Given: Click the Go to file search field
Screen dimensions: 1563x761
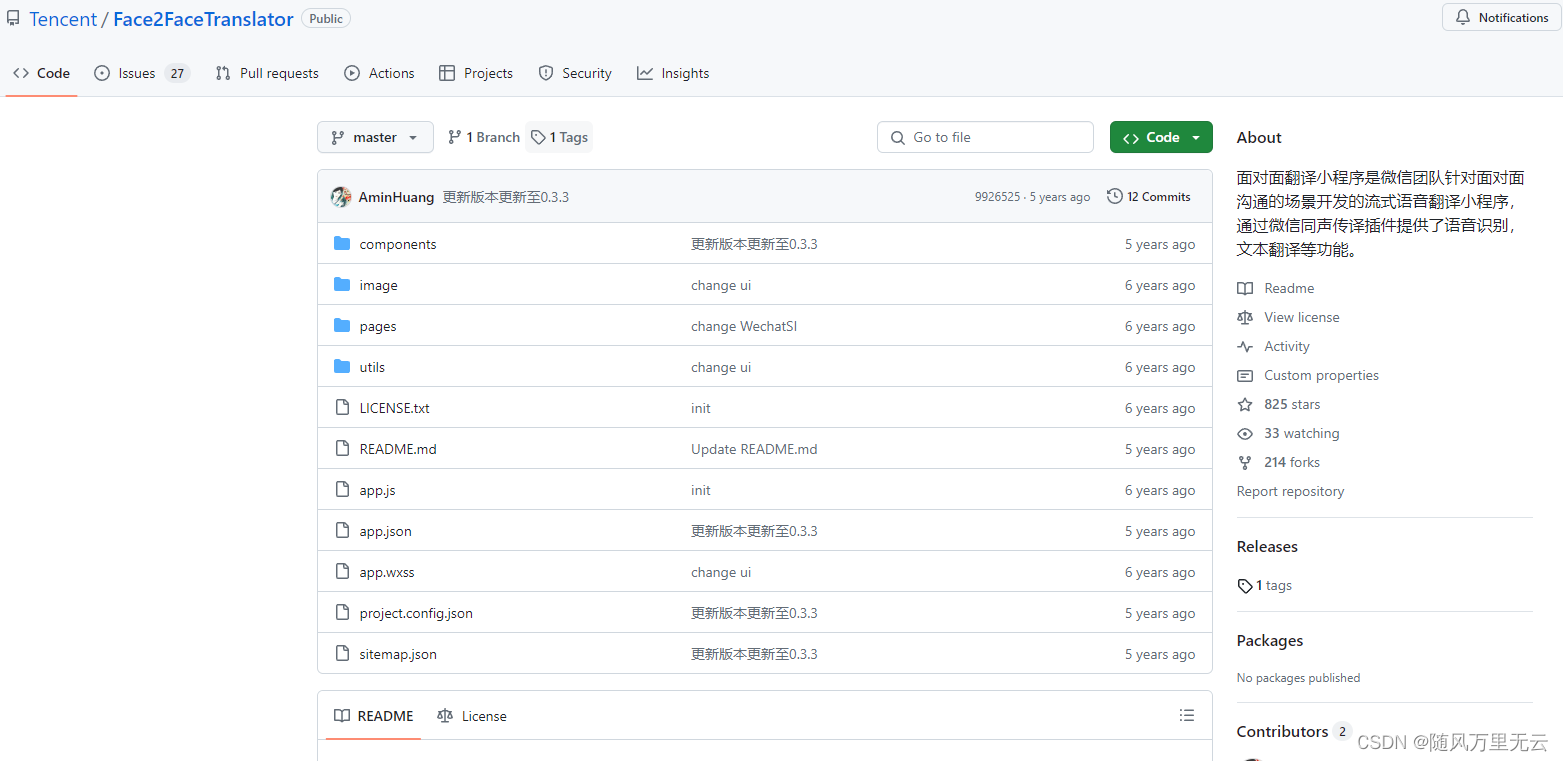Looking at the screenshot, I should click(x=985, y=137).
